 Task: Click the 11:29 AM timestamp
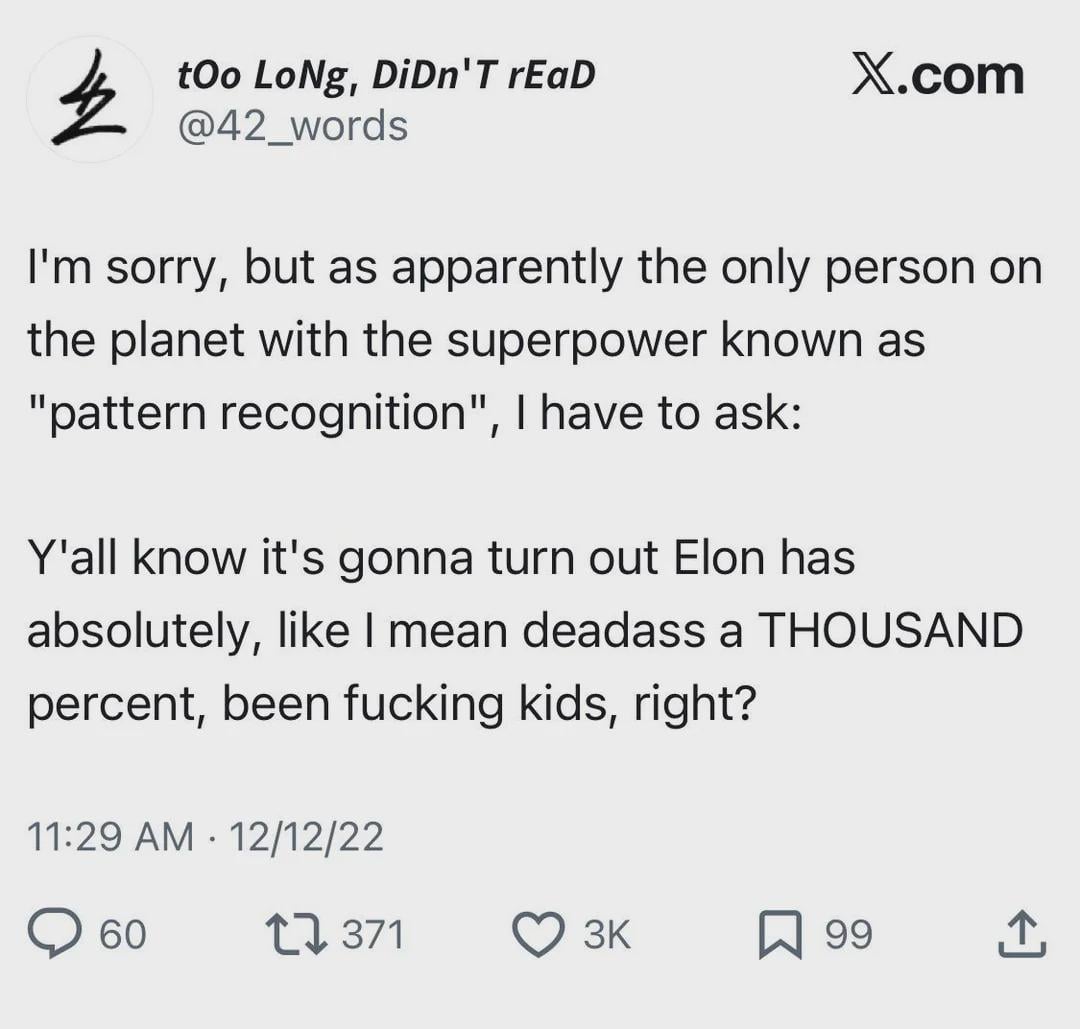click(110, 836)
